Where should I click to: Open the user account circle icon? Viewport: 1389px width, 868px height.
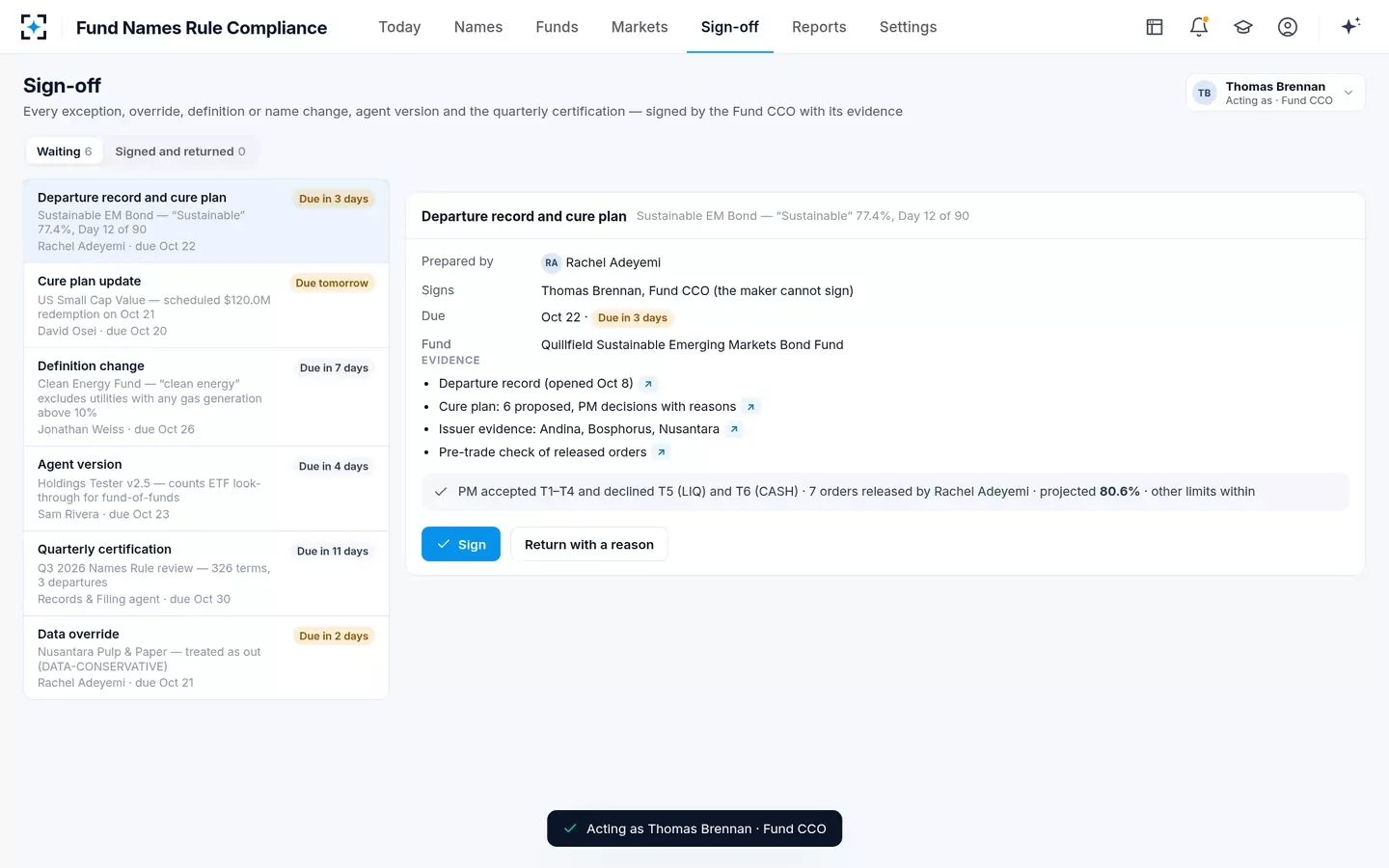[1288, 27]
